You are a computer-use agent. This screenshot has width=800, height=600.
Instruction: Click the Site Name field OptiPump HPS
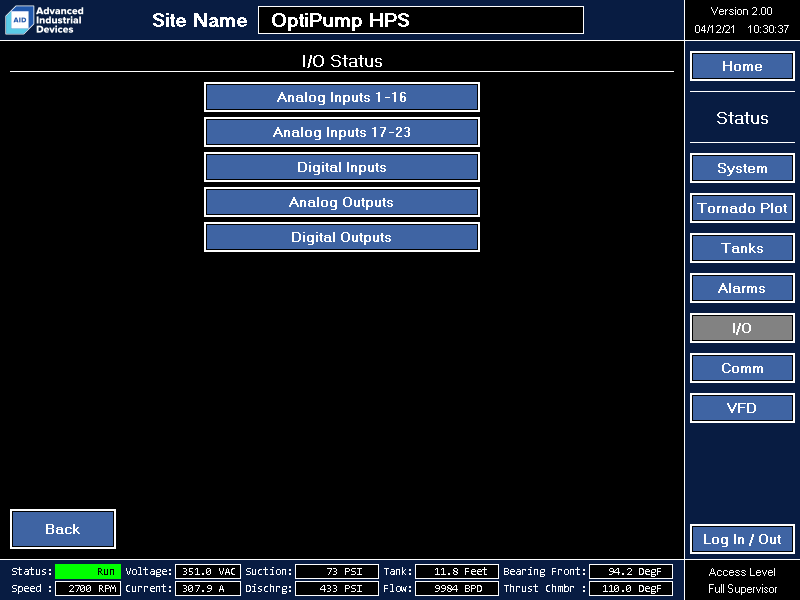click(x=421, y=20)
